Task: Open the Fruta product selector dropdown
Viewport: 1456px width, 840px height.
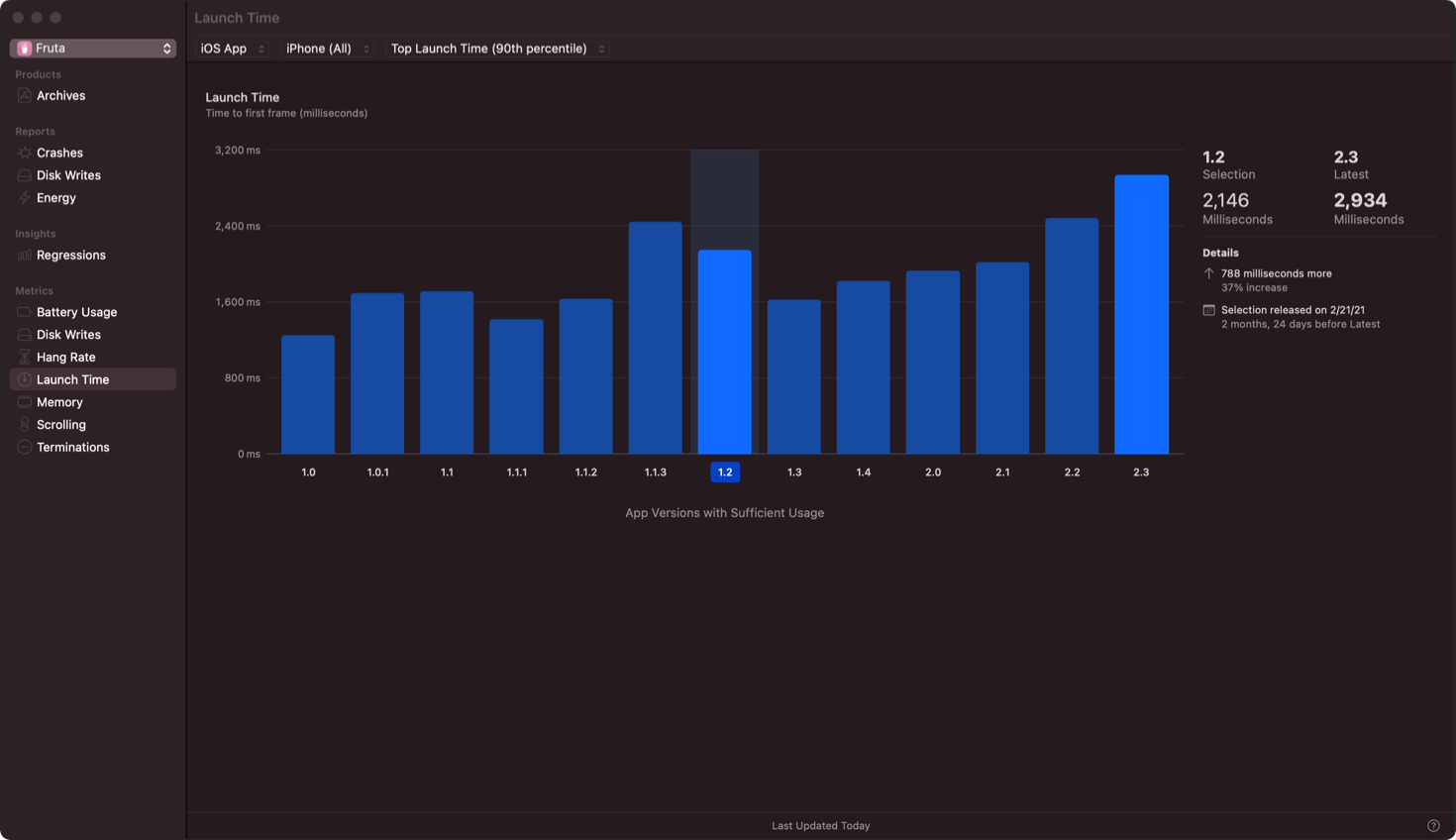Action: pos(93,49)
